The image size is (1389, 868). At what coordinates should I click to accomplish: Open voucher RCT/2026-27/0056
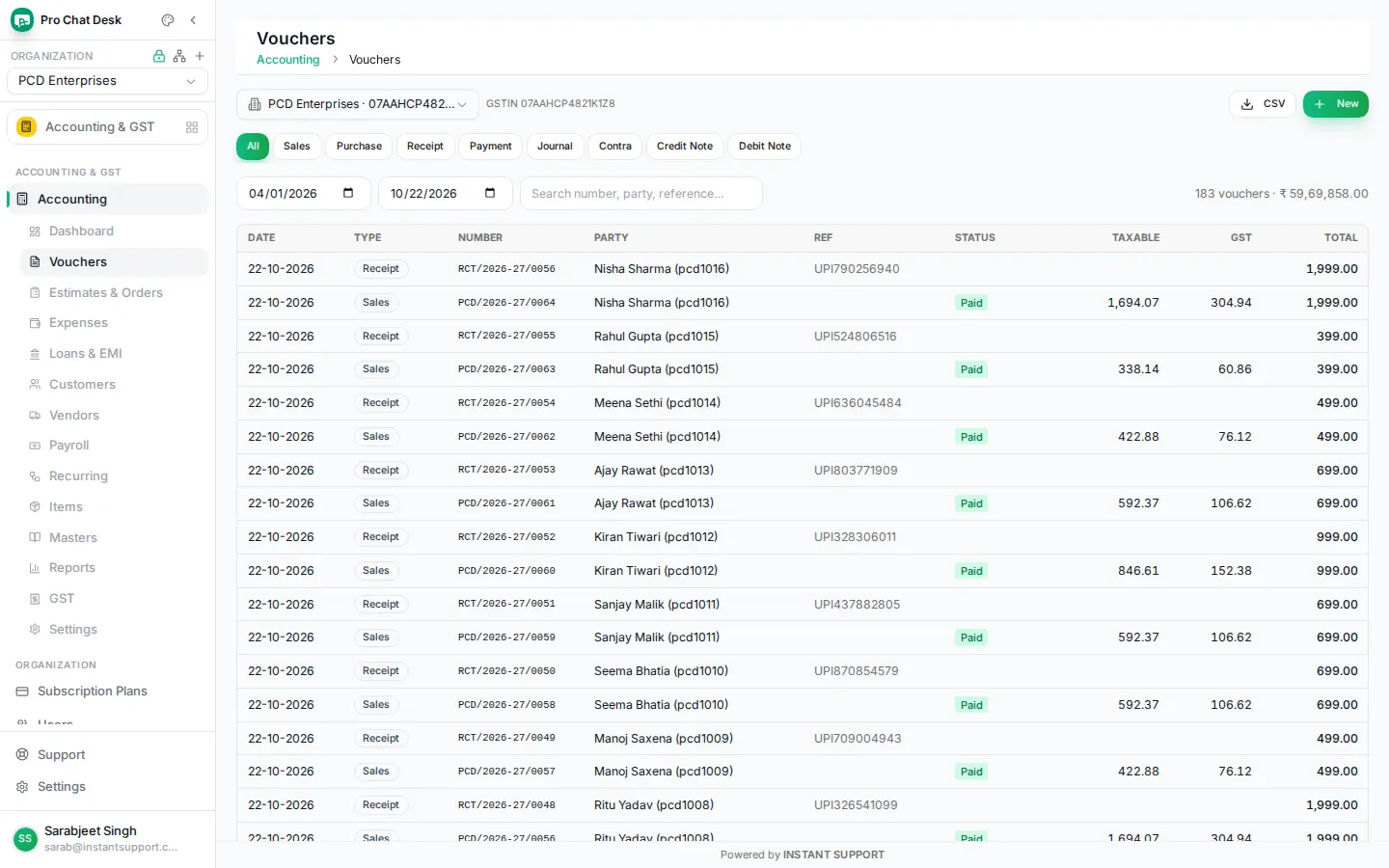pos(506,269)
